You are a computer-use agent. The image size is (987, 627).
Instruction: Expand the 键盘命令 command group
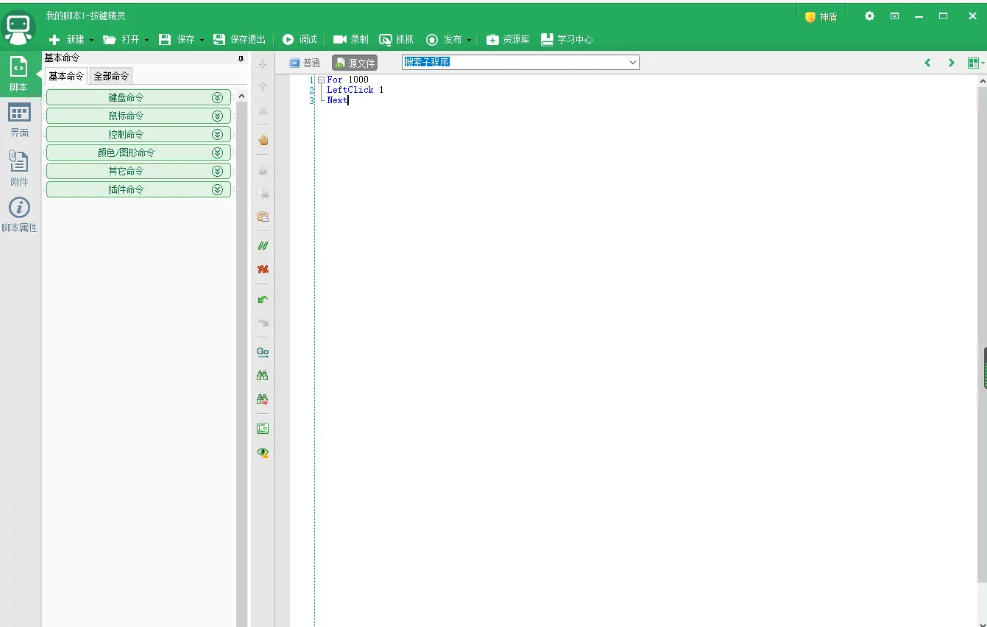pos(217,97)
